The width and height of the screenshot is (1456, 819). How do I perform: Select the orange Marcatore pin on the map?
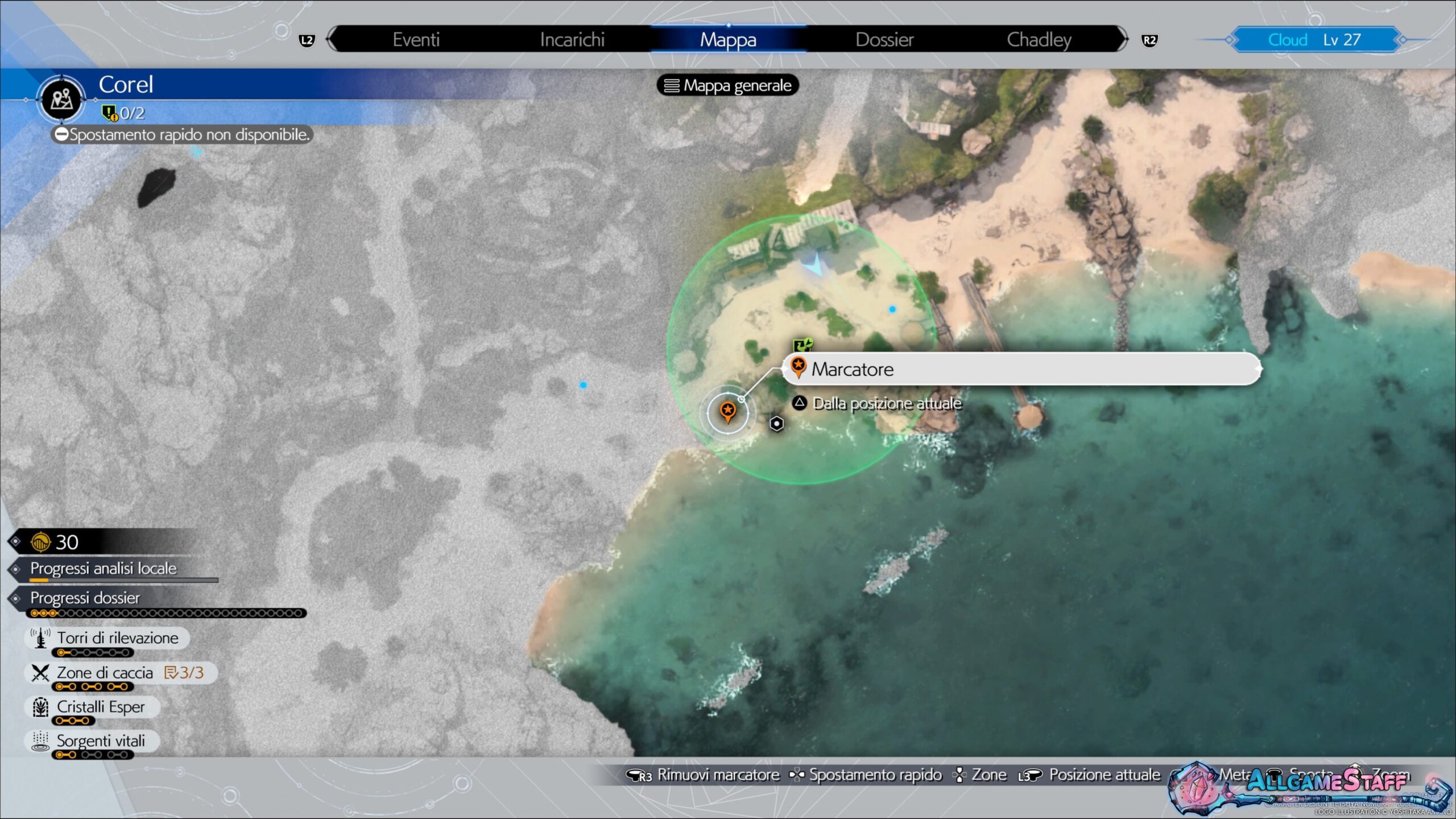tap(727, 411)
